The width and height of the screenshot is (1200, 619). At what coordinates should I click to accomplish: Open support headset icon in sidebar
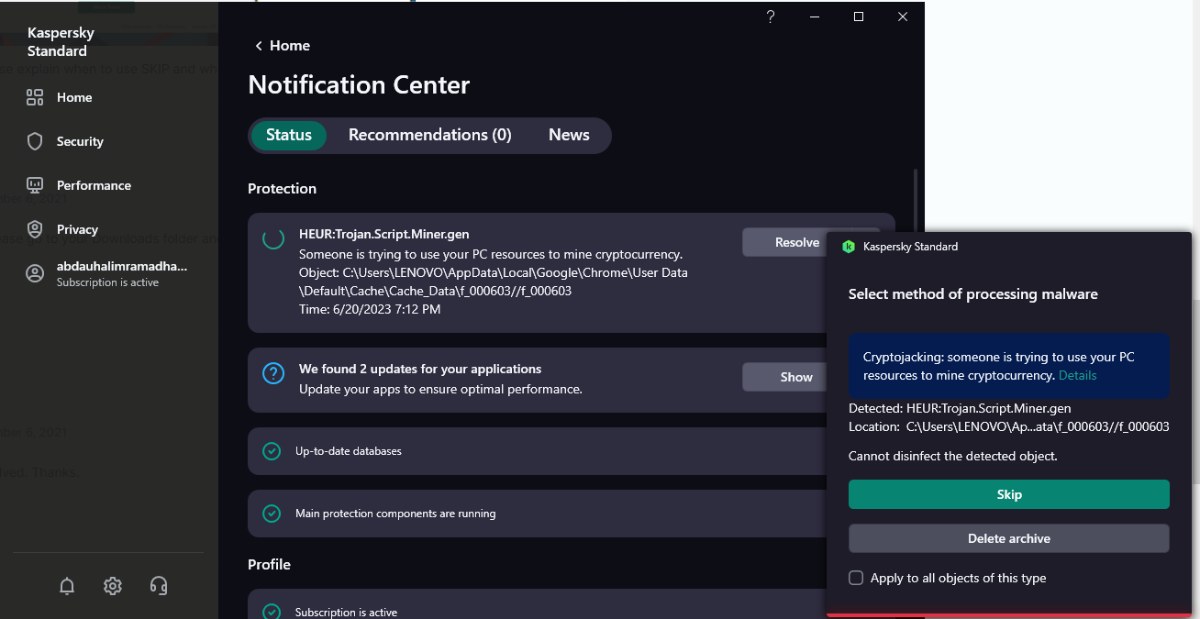click(158, 587)
